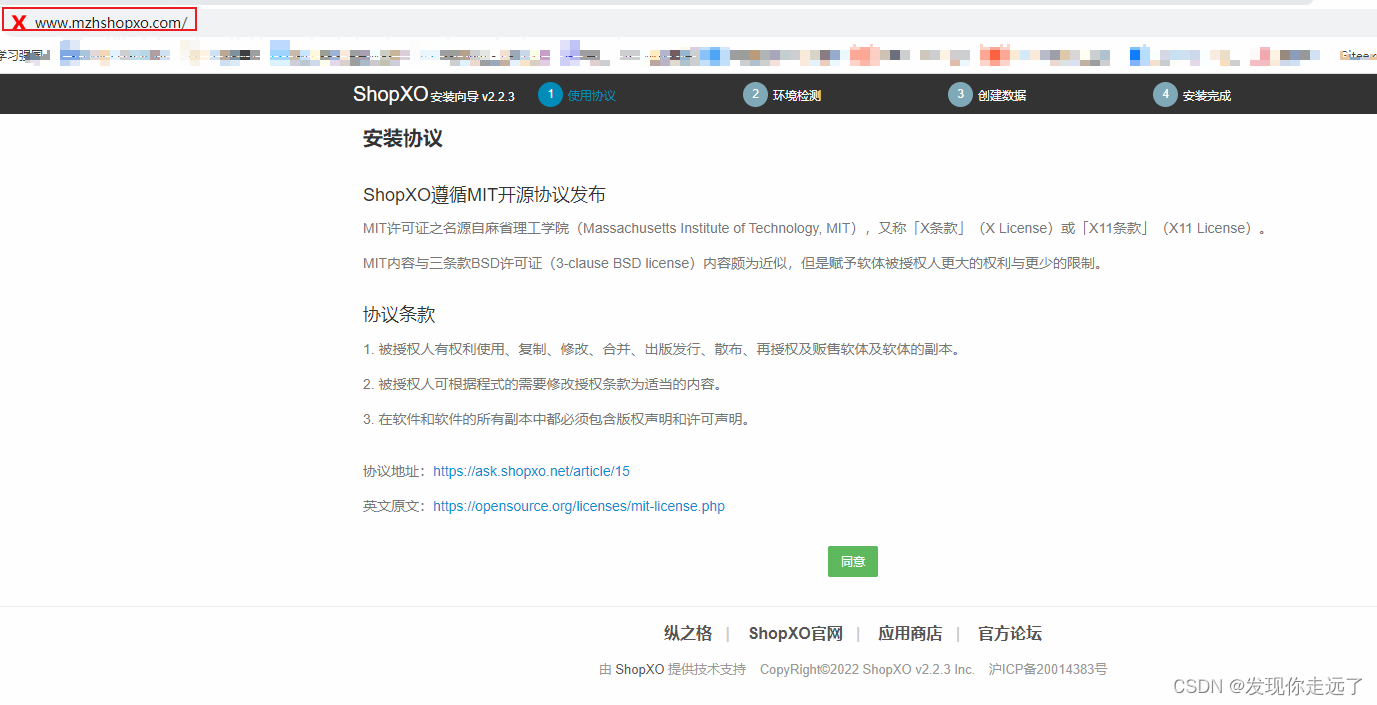
Task: Click ShopXO link in 提供技术支持 footer text
Action: click(640, 669)
